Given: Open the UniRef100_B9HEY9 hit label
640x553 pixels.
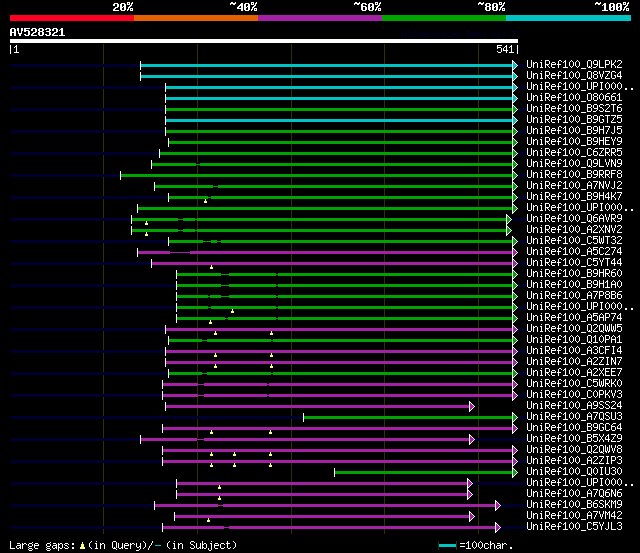Looking at the screenshot, I should [574, 142].
